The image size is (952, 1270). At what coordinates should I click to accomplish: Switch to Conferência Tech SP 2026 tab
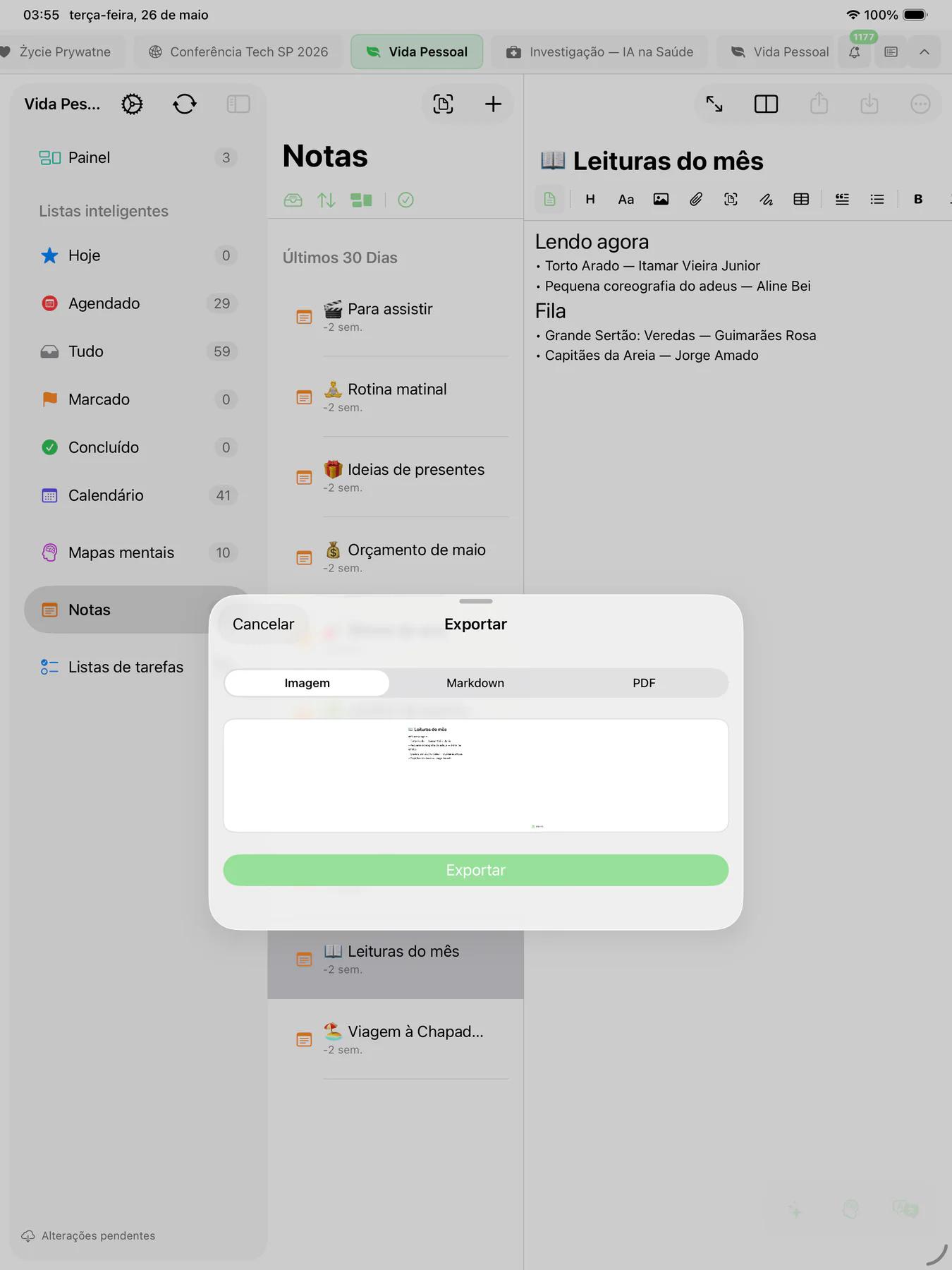(238, 52)
